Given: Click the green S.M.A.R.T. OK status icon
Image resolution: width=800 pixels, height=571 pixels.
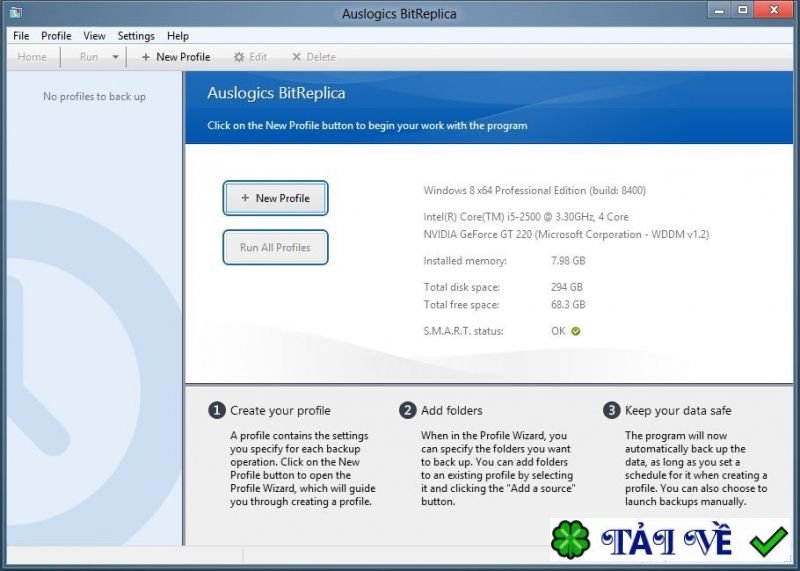Looking at the screenshot, I should pyautogui.click(x=576, y=331).
